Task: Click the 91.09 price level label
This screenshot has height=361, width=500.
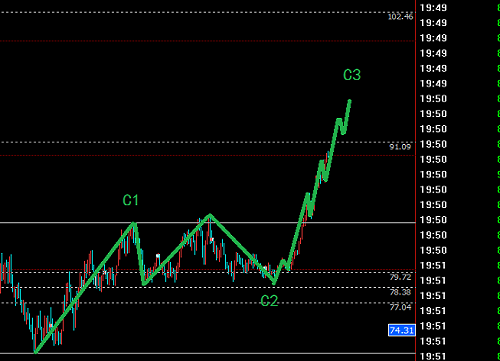Action: [x=400, y=147]
